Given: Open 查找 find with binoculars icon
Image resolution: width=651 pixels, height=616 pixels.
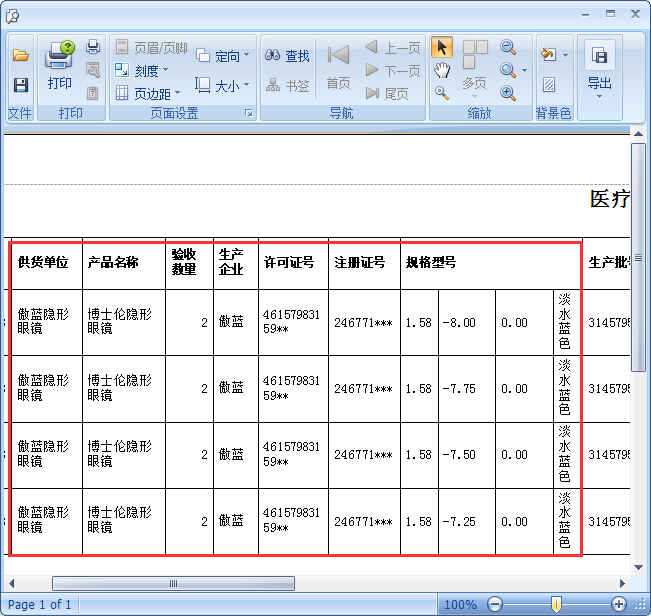Looking at the screenshot, I should (288, 56).
